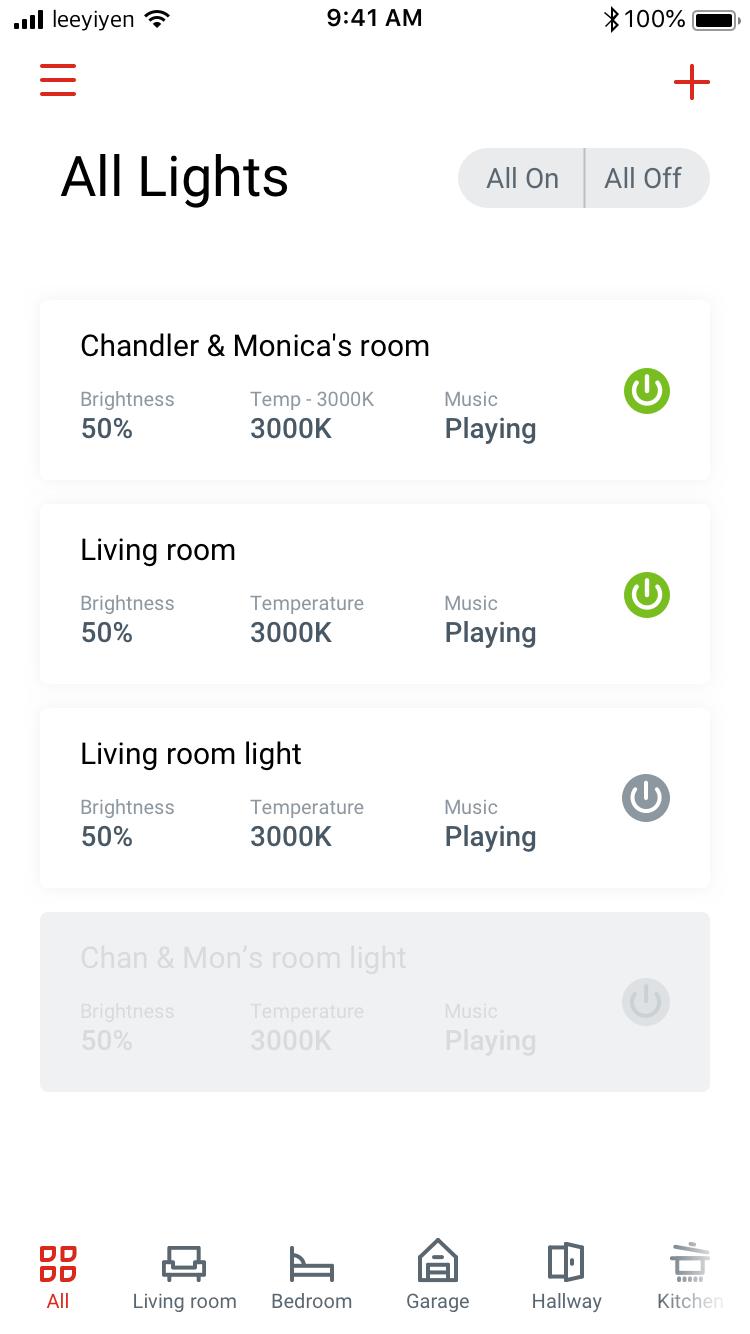Tap the battery indicator in status bar

tap(714, 19)
